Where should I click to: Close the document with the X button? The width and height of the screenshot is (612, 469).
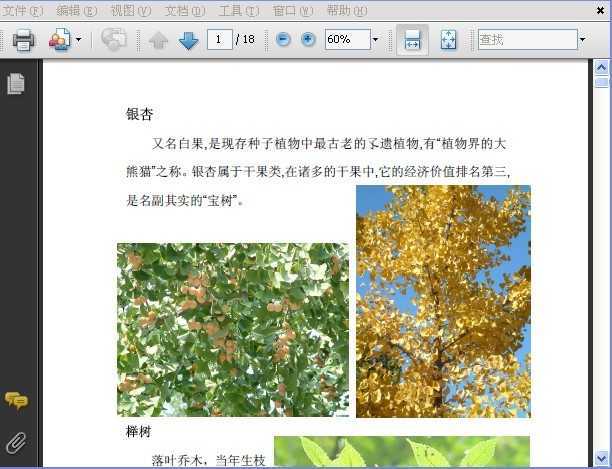point(601,11)
